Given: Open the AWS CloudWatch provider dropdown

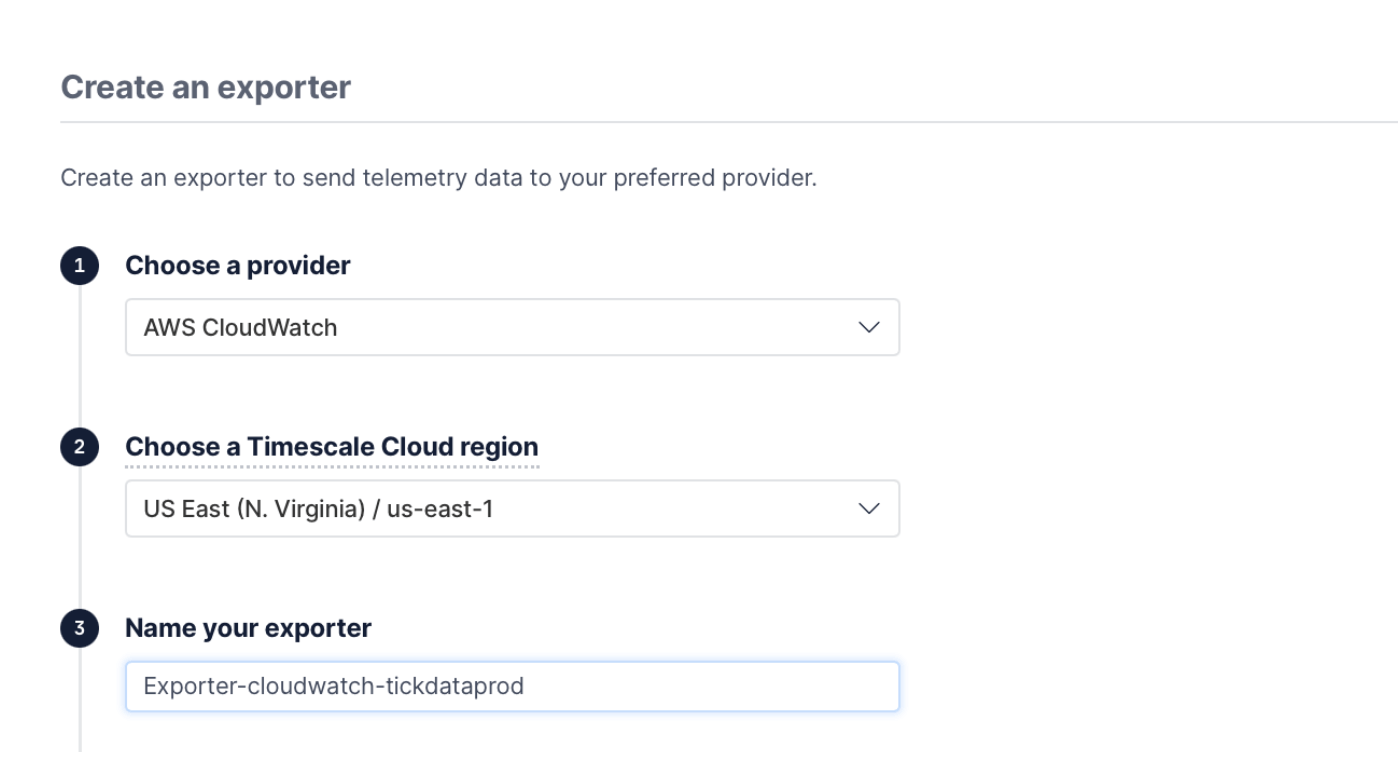Looking at the screenshot, I should point(512,327).
